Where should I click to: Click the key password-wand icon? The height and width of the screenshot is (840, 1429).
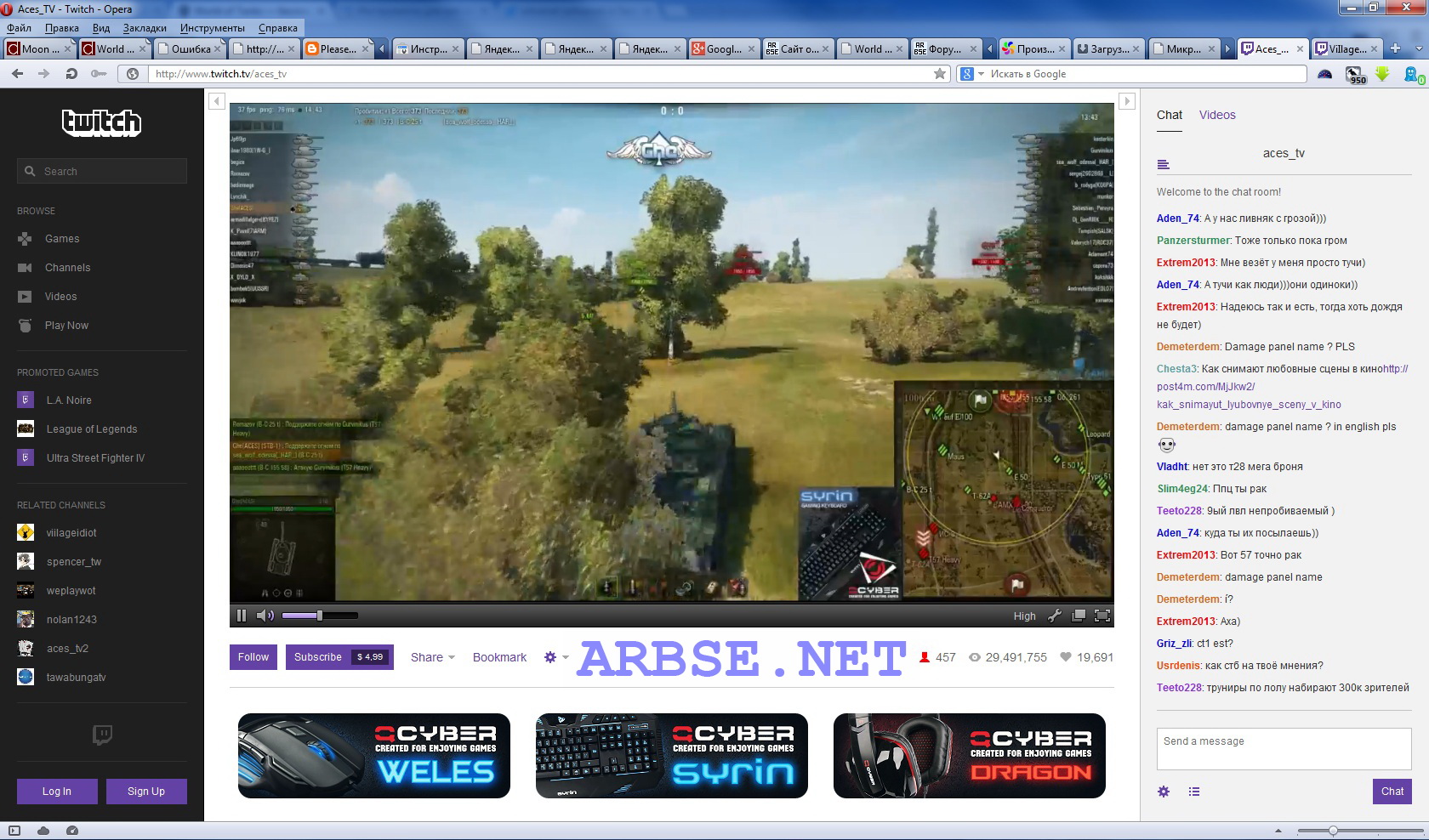point(99,74)
